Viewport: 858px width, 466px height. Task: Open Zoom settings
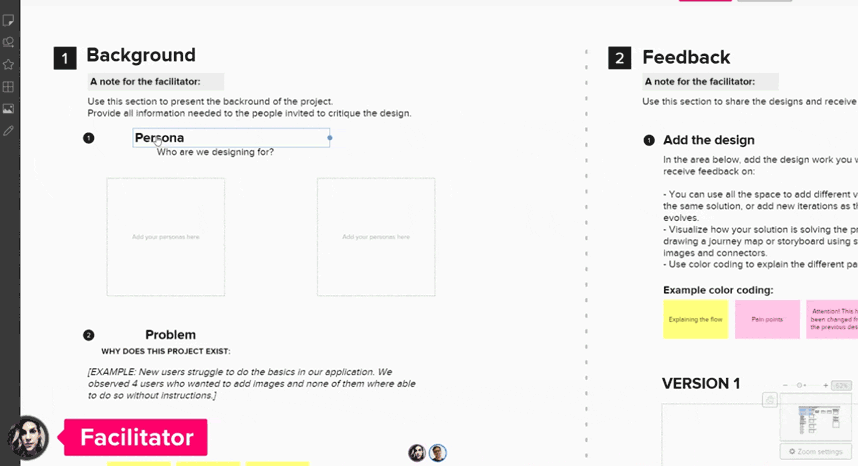coord(816,452)
